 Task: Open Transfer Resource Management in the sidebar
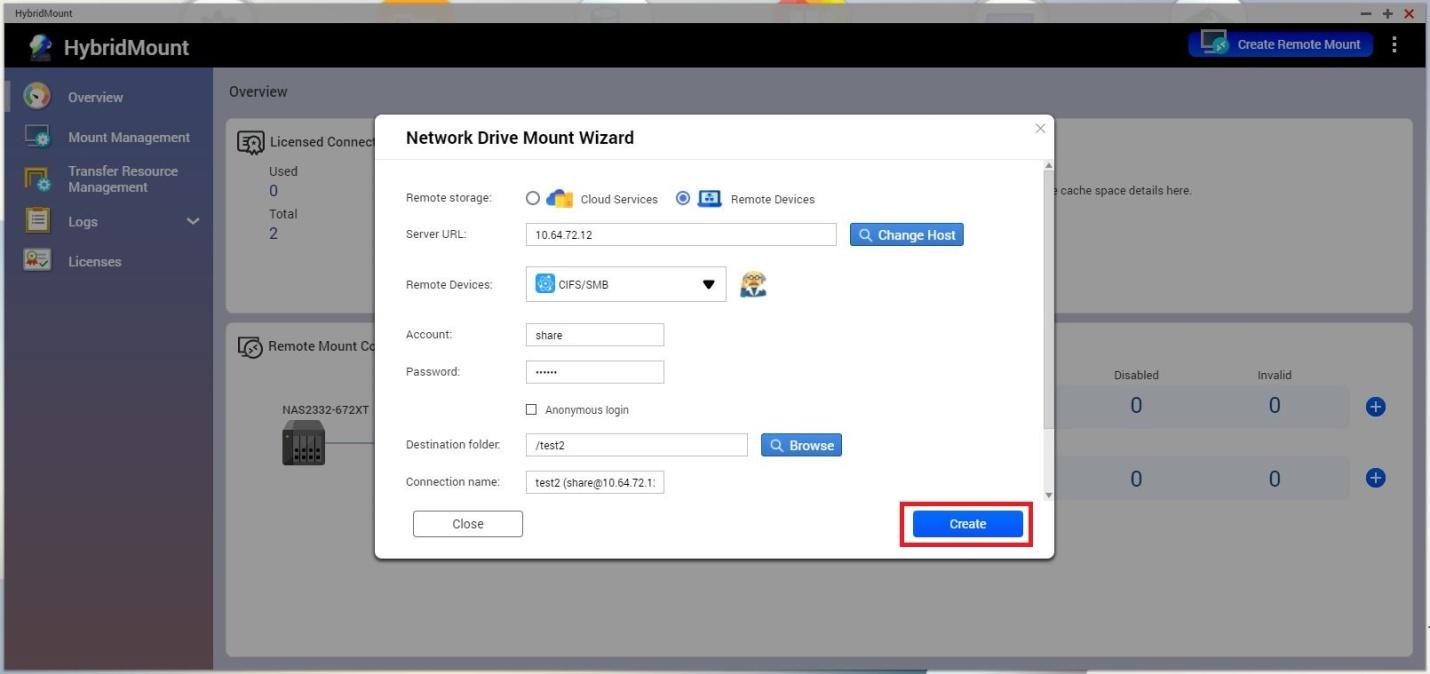tap(123, 179)
